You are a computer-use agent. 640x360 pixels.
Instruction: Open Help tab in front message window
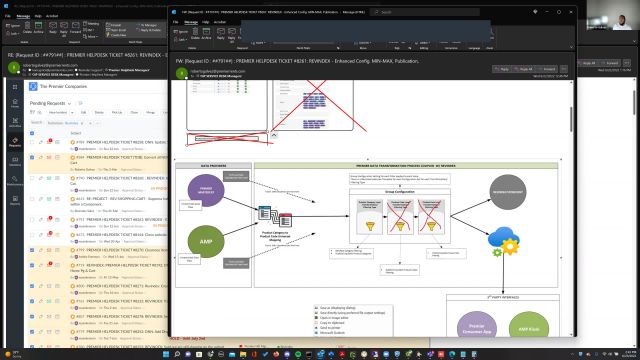(205, 22)
